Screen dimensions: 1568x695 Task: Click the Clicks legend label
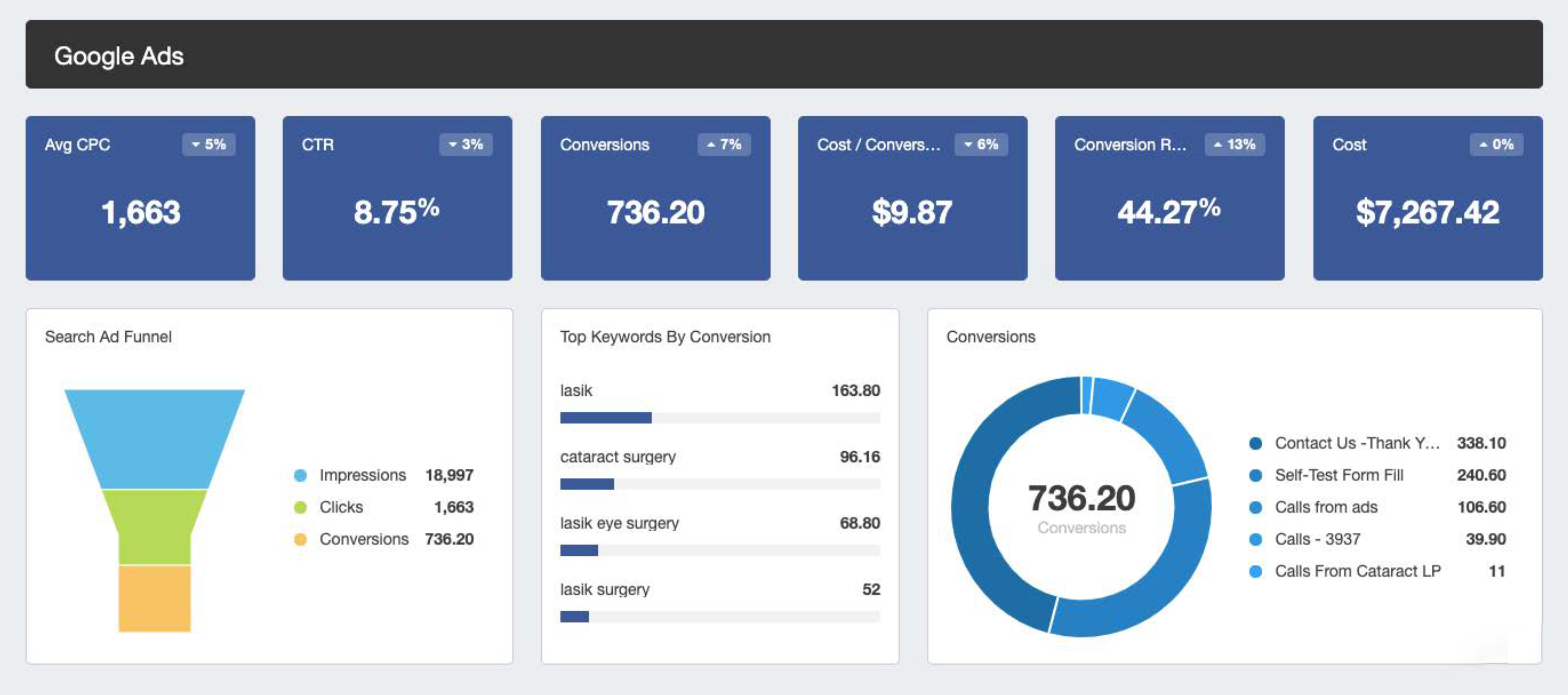pos(341,507)
